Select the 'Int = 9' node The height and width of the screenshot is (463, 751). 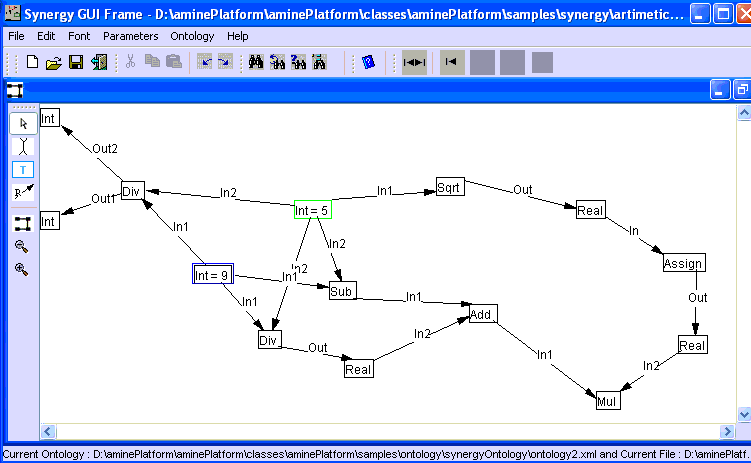[x=213, y=273]
